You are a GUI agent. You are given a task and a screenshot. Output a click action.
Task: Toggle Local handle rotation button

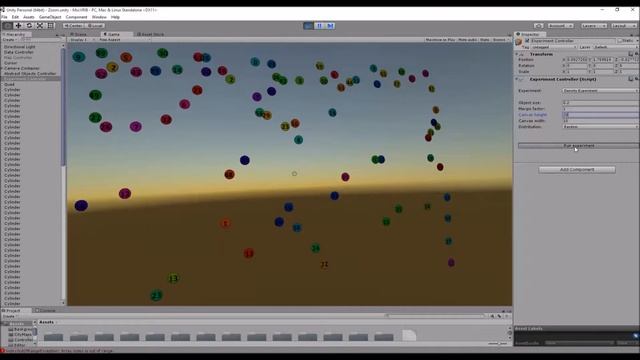click(x=94, y=26)
